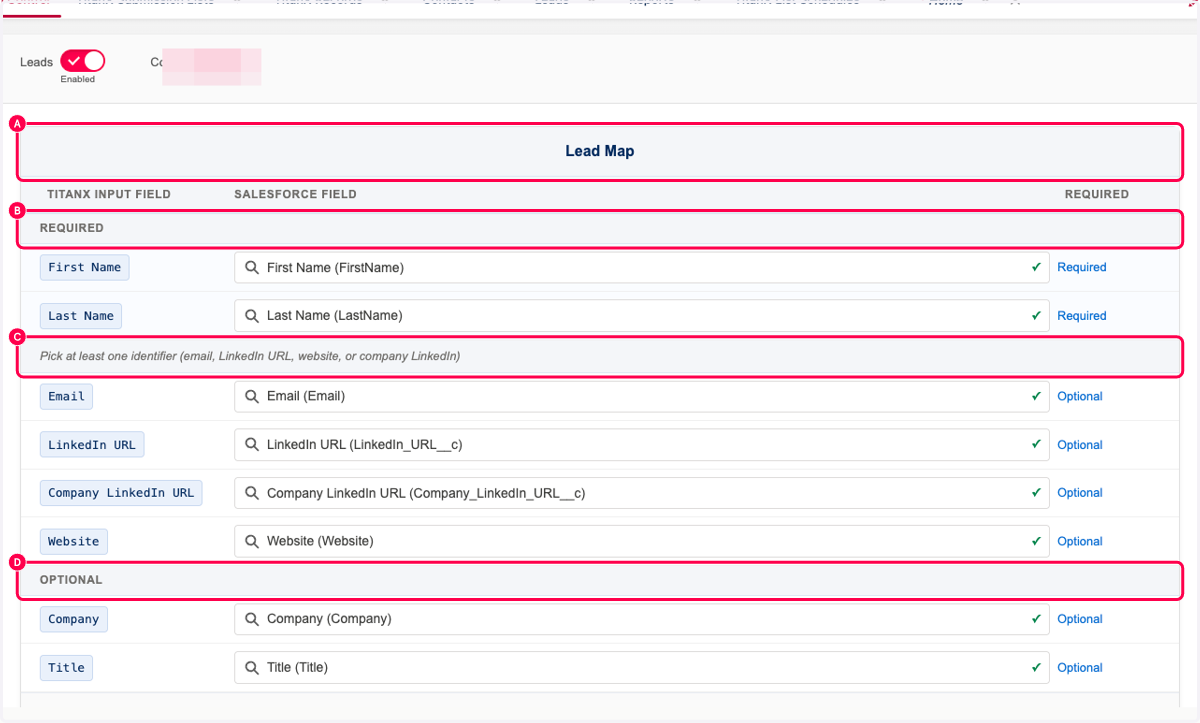Click the Optional link in Website row
Viewport: 1200px width, 723px height.
(1080, 541)
